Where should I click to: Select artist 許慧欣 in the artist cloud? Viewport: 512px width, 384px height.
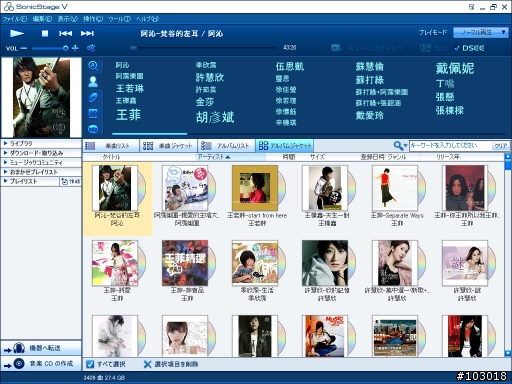tap(210, 78)
